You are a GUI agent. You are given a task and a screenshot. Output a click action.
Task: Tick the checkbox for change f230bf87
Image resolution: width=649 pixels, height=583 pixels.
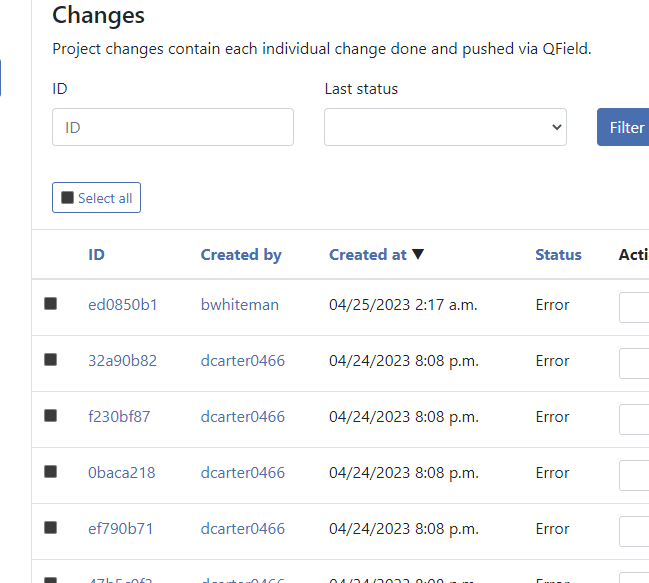tap(51, 416)
